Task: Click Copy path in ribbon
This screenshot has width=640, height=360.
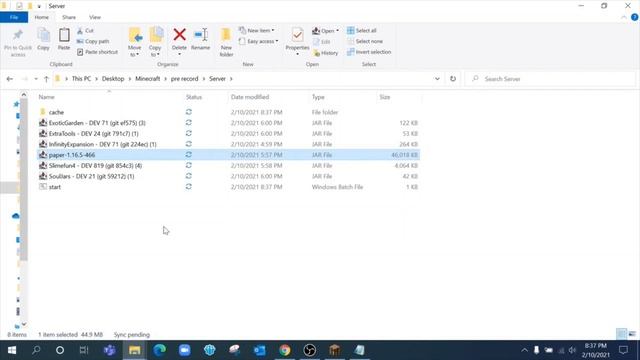Action: click(93, 41)
